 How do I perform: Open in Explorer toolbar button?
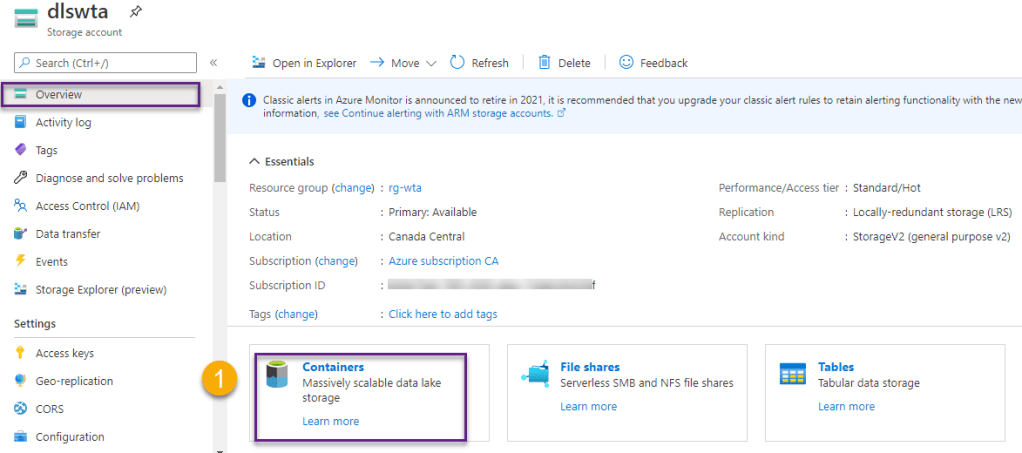click(x=304, y=63)
